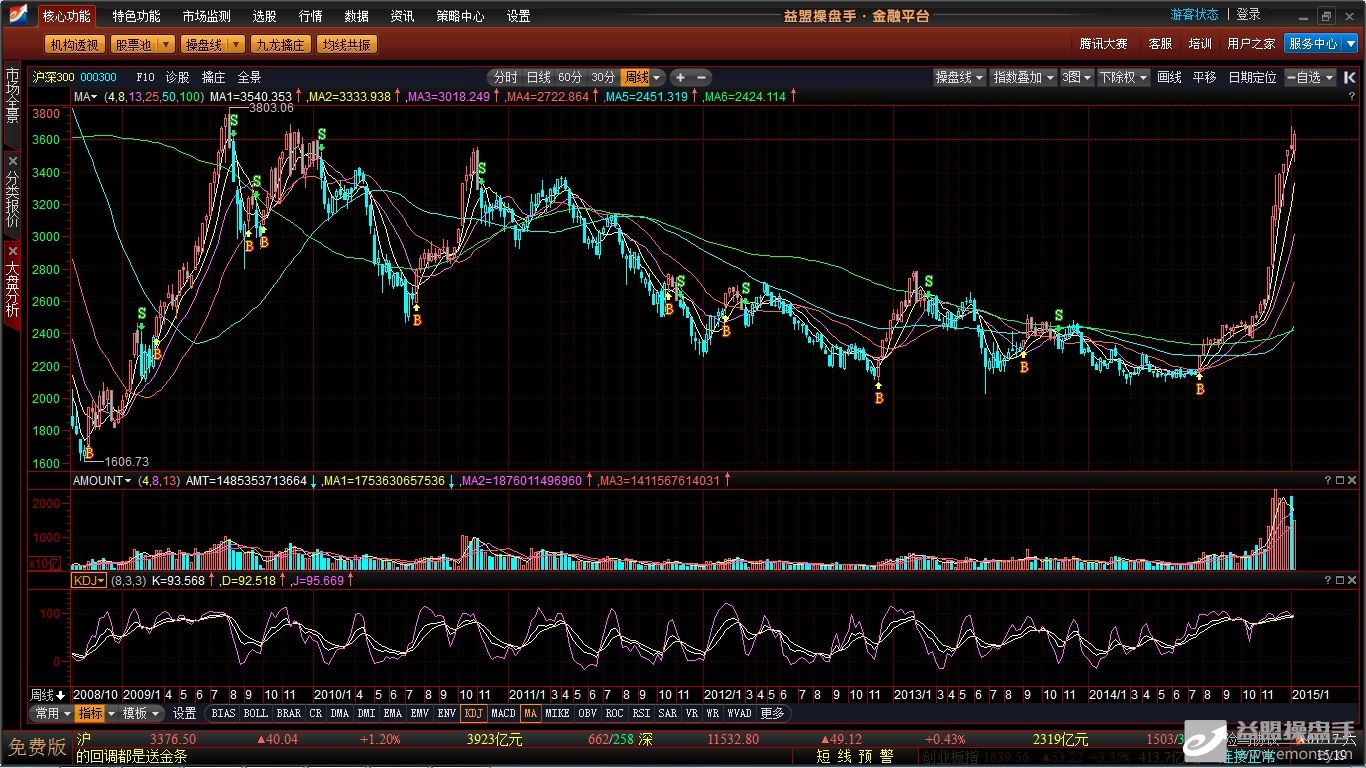Expand the 指数叠加 dropdown

1023,77
